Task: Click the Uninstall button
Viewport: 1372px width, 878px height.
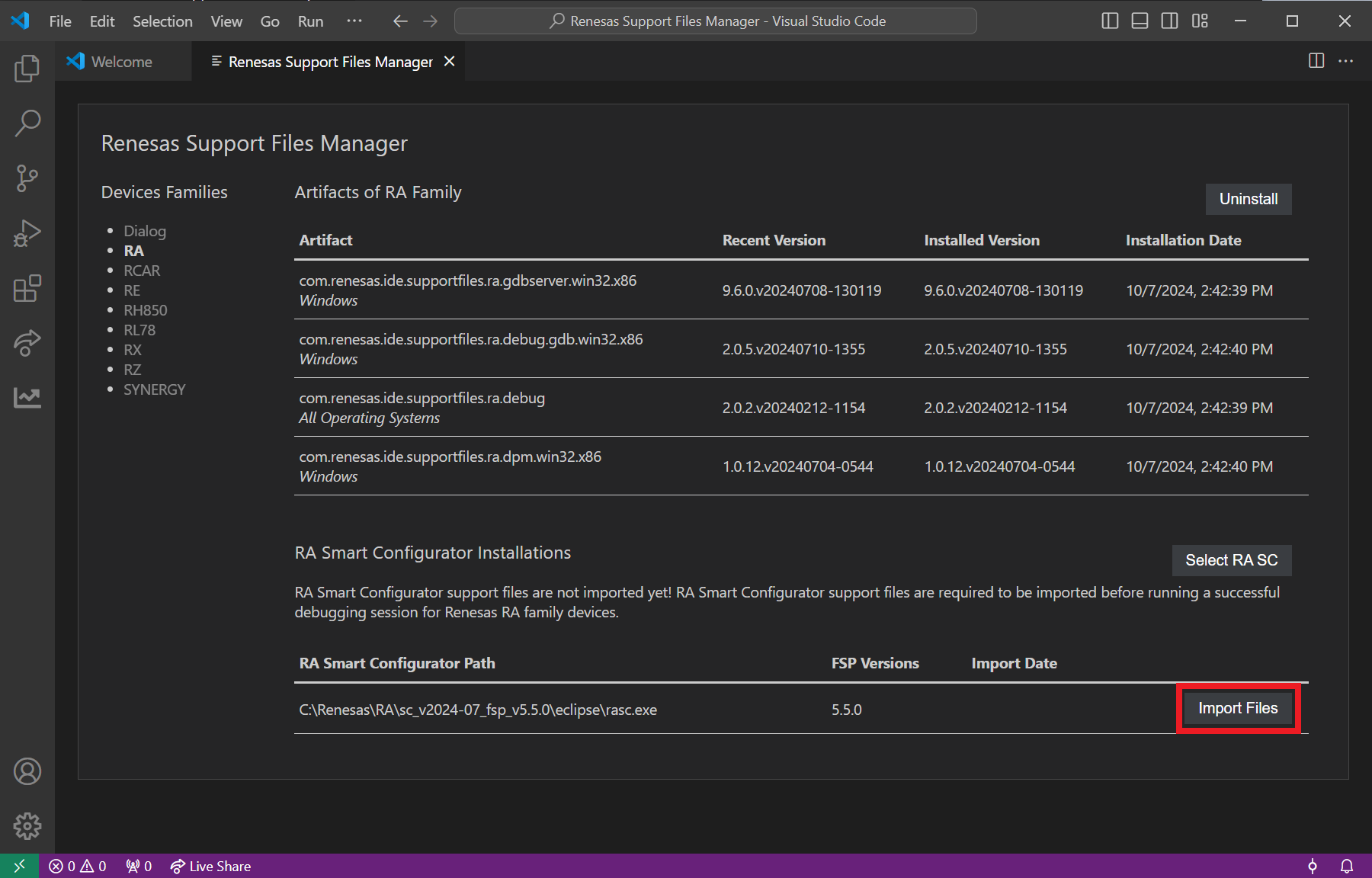Action: [1249, 199]
